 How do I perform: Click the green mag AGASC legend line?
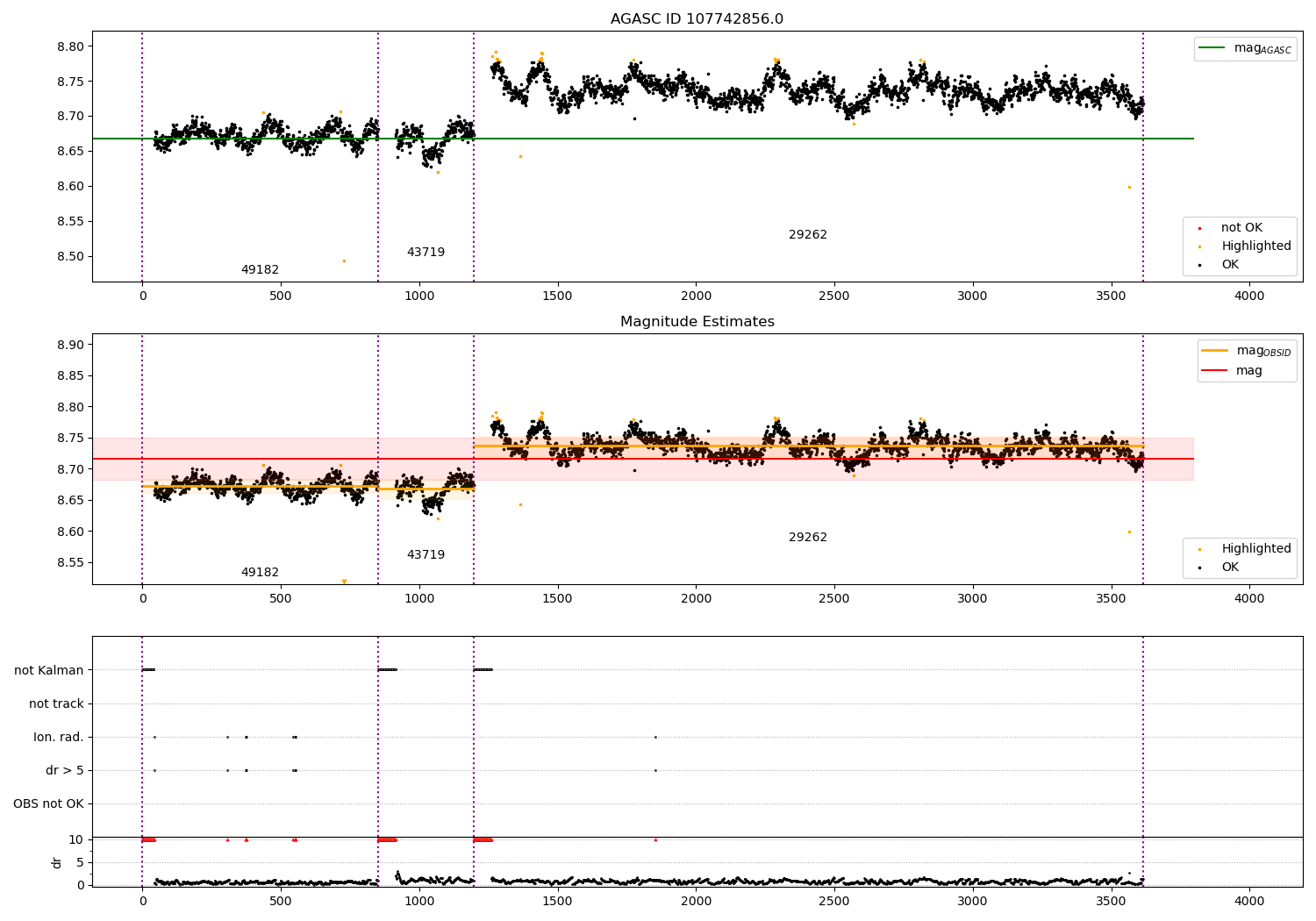1213,48
